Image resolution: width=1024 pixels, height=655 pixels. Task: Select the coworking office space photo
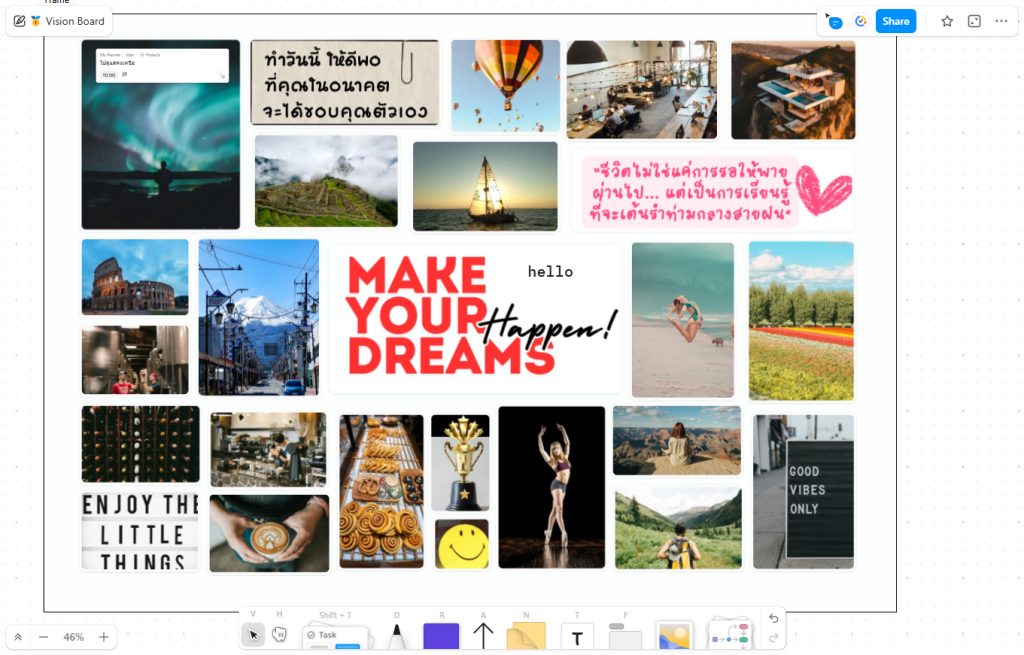[x=641, y=89]
